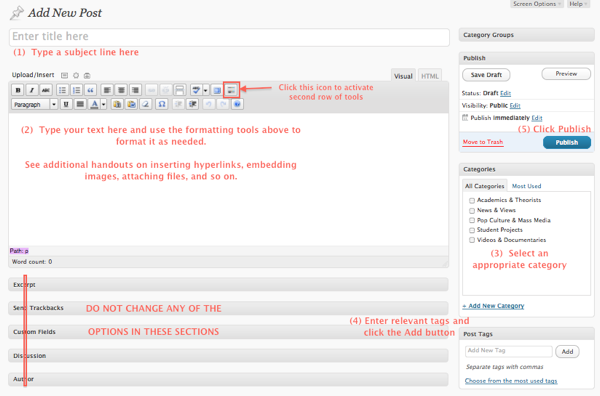Toggle bold formatting in the editor
The height and width of the screenshot is (396, 600).
[x=18, y=90]
